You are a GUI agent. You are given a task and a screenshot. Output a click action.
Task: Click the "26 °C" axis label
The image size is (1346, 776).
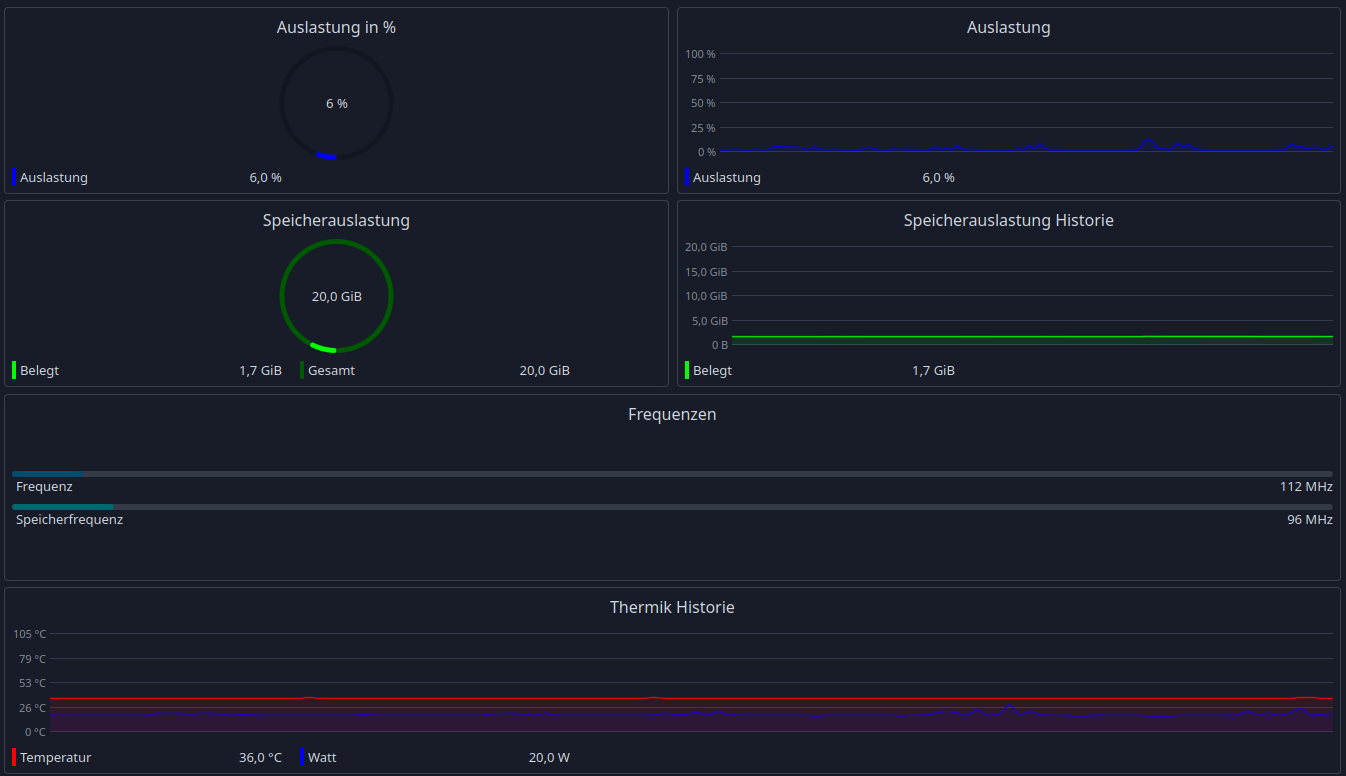(x=33, y=708)
